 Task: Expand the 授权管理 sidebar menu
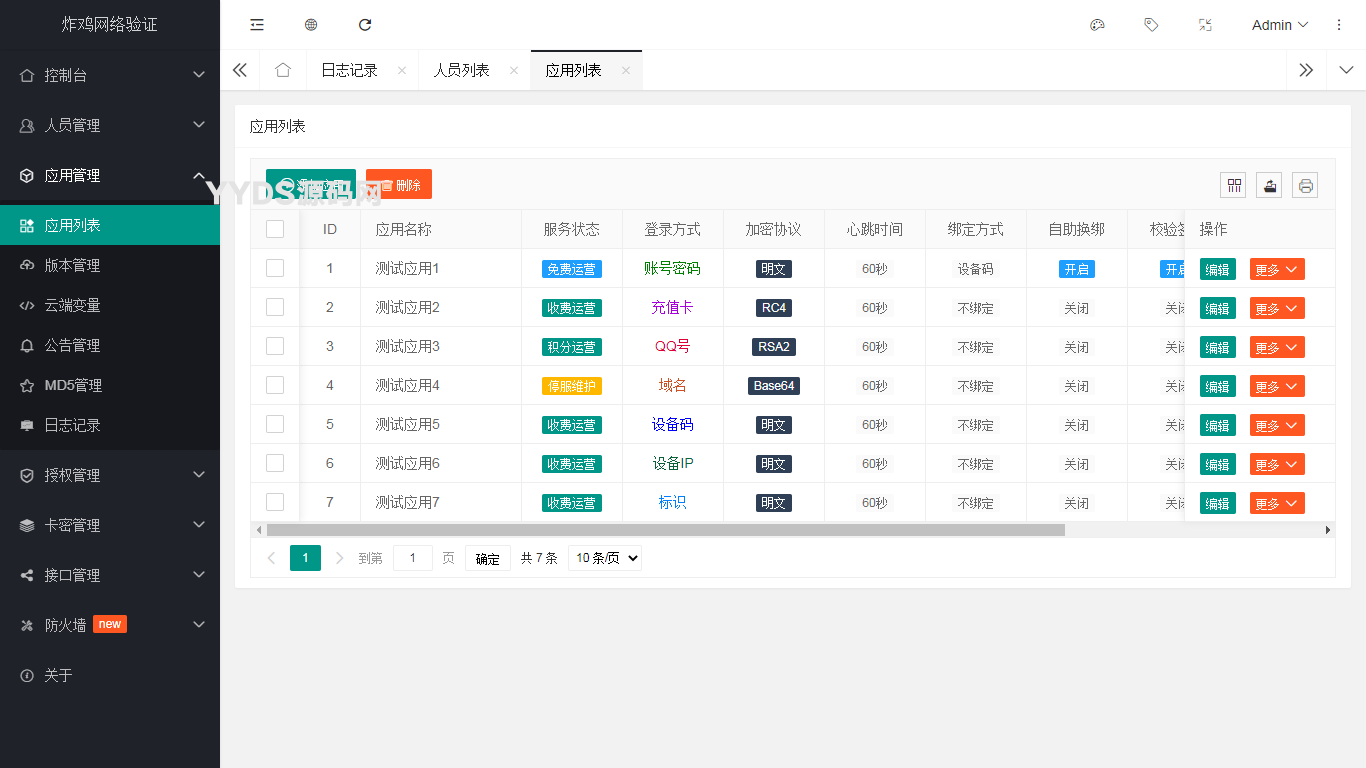coord(110,475)
